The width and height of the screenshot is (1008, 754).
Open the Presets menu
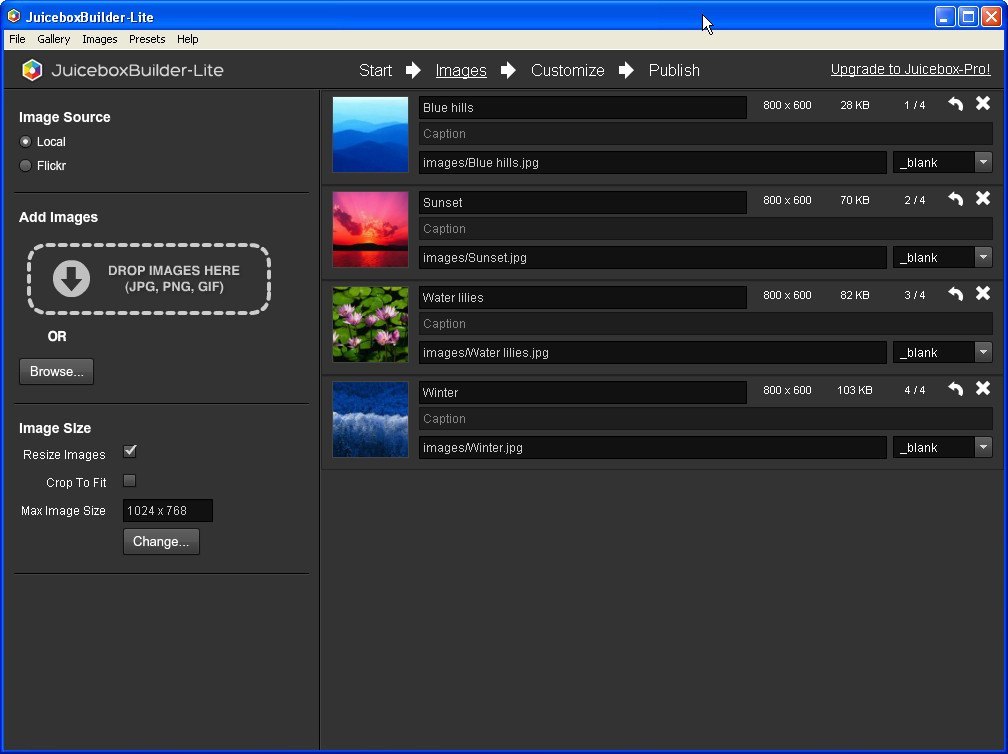[146, 39]
